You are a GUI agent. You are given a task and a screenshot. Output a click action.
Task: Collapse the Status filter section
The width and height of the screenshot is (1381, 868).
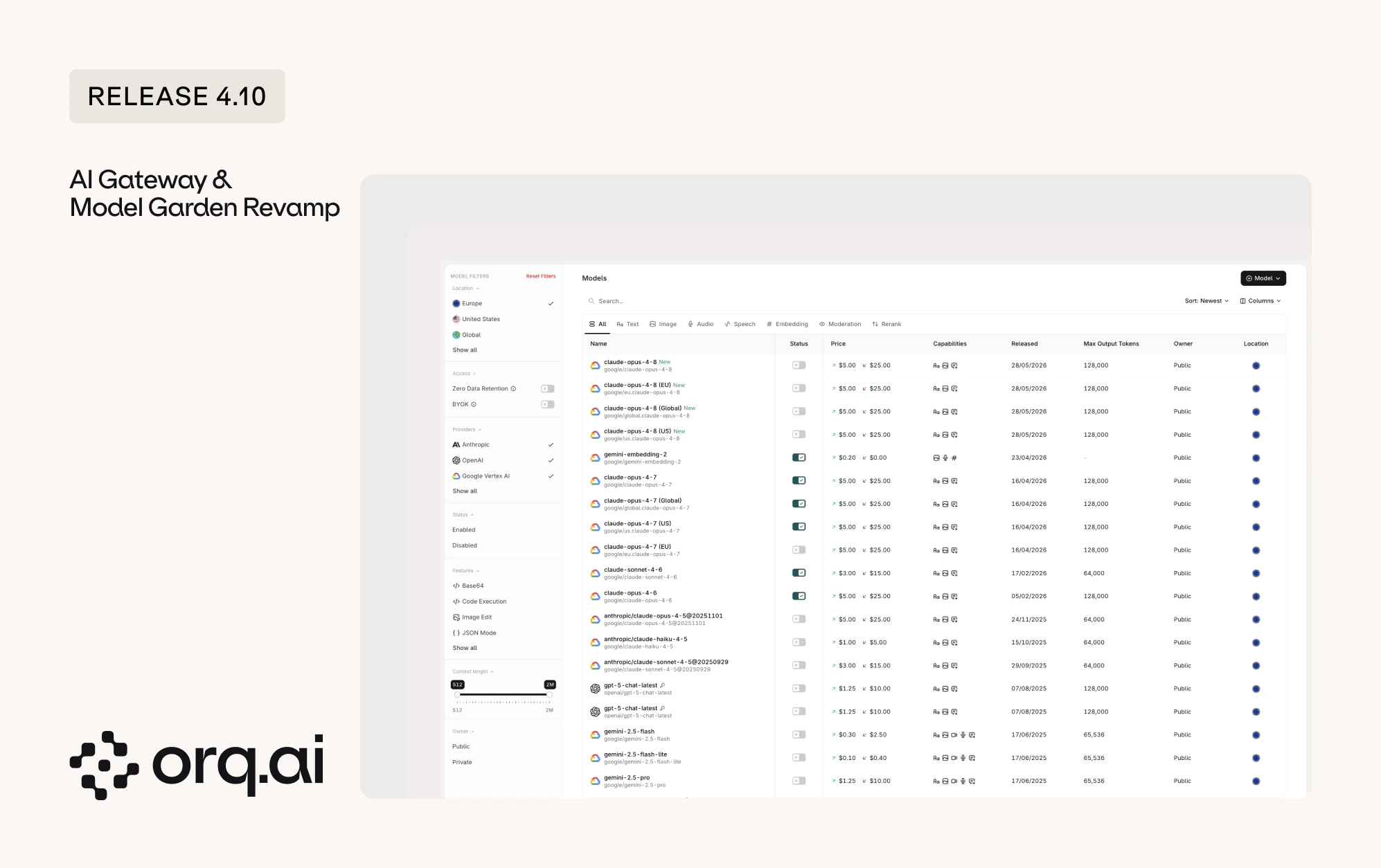click(x=463, y=515)
